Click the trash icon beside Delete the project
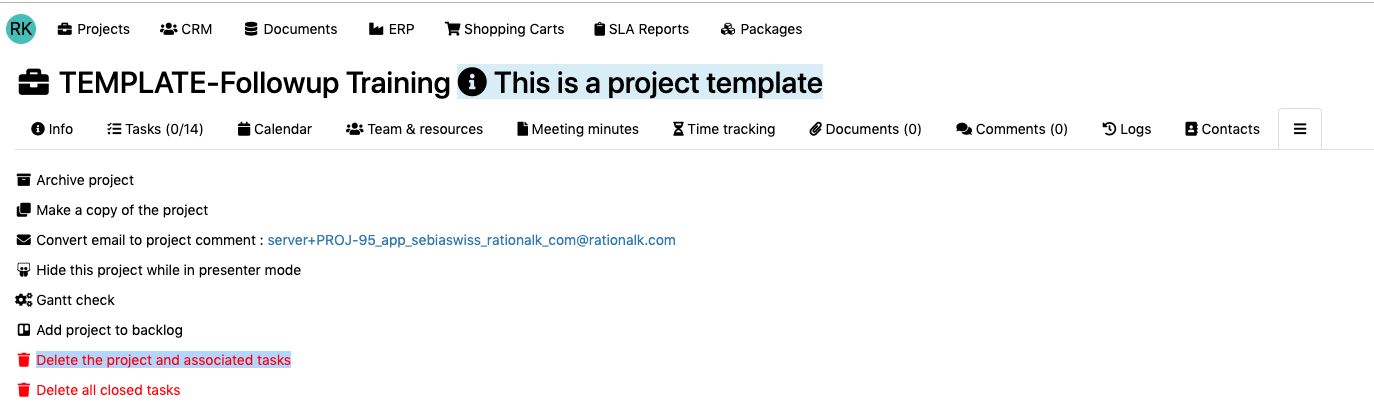The width and height of the screenshot is (1374, 416). point(24,360)
